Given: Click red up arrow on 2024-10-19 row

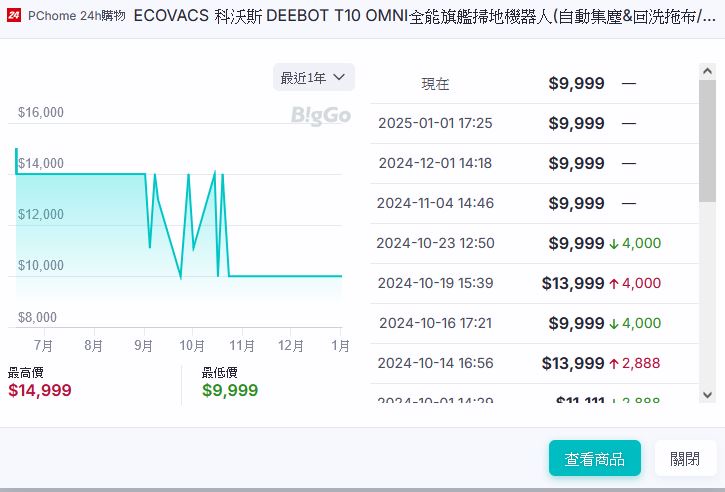Looking at the screenshot, I should coord(615,283).
